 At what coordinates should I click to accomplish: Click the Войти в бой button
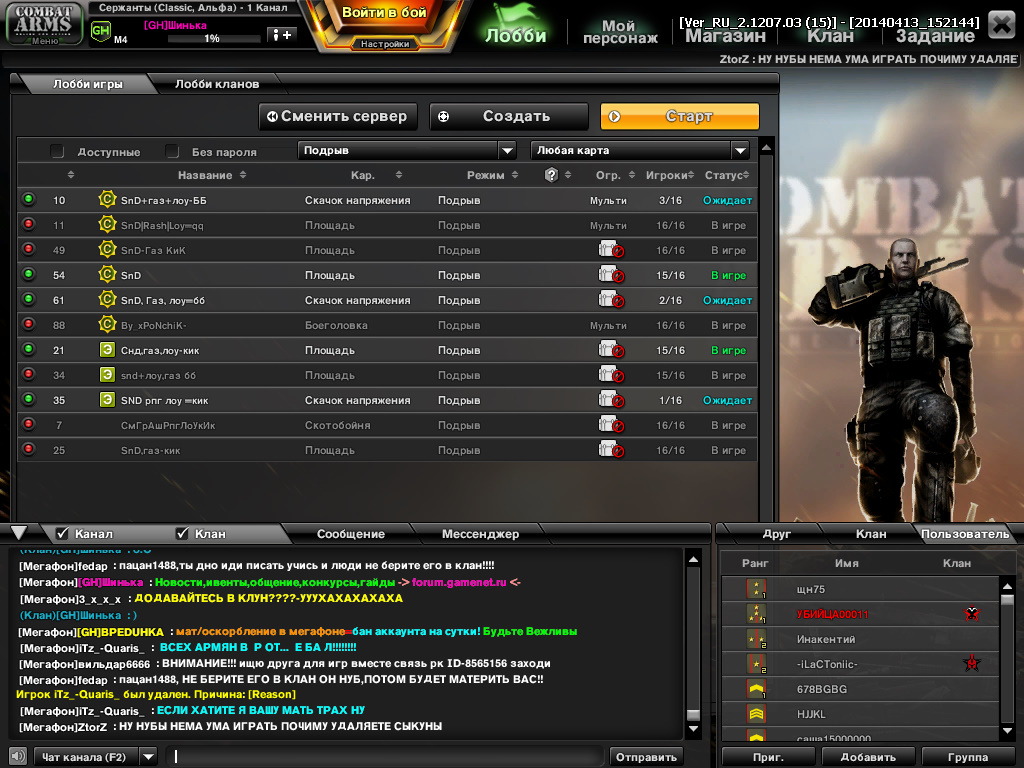click(384, 12)
